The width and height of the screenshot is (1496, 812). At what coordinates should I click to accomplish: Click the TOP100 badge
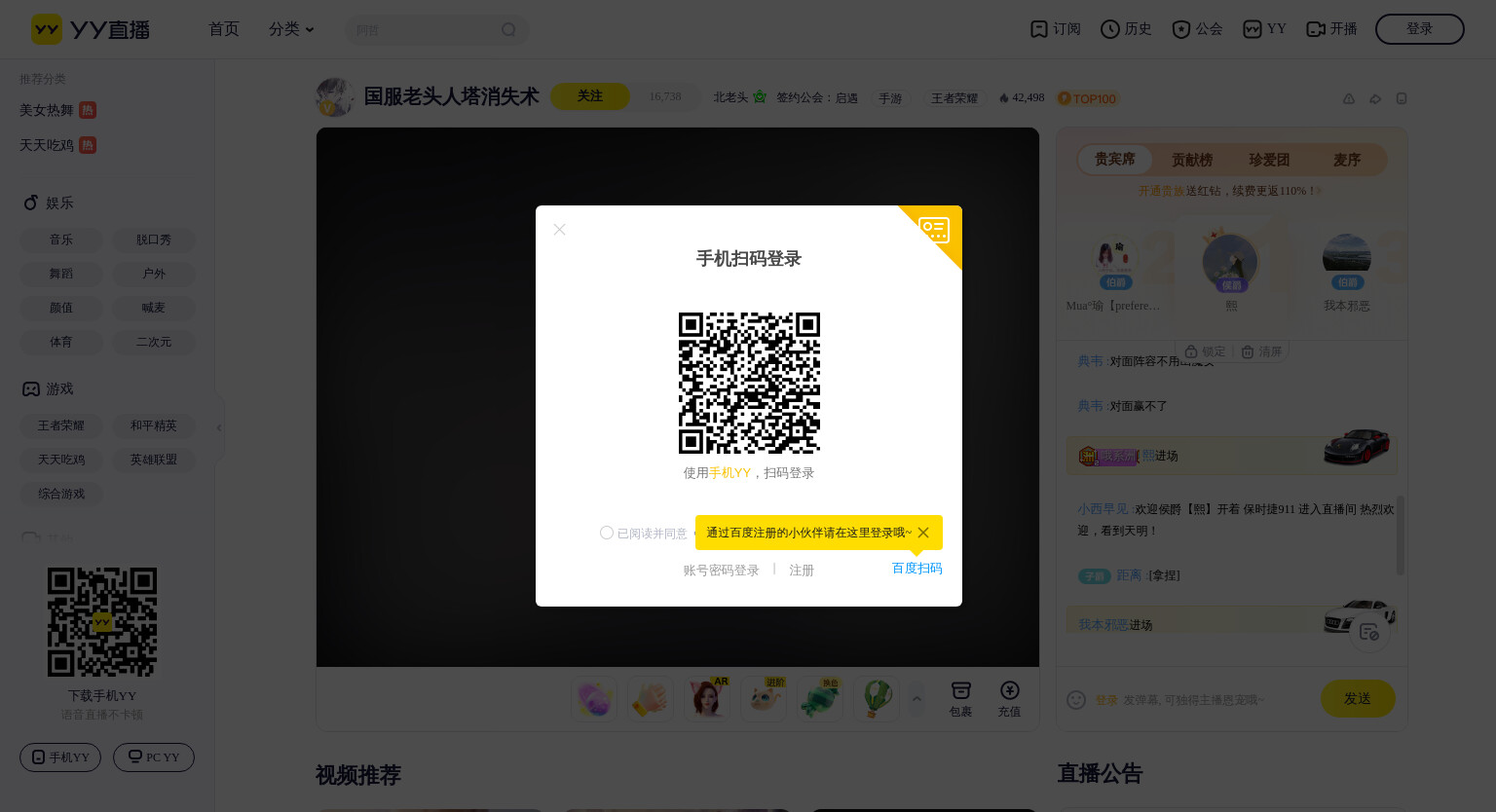pyautogui.click(x=1088, y=98)
